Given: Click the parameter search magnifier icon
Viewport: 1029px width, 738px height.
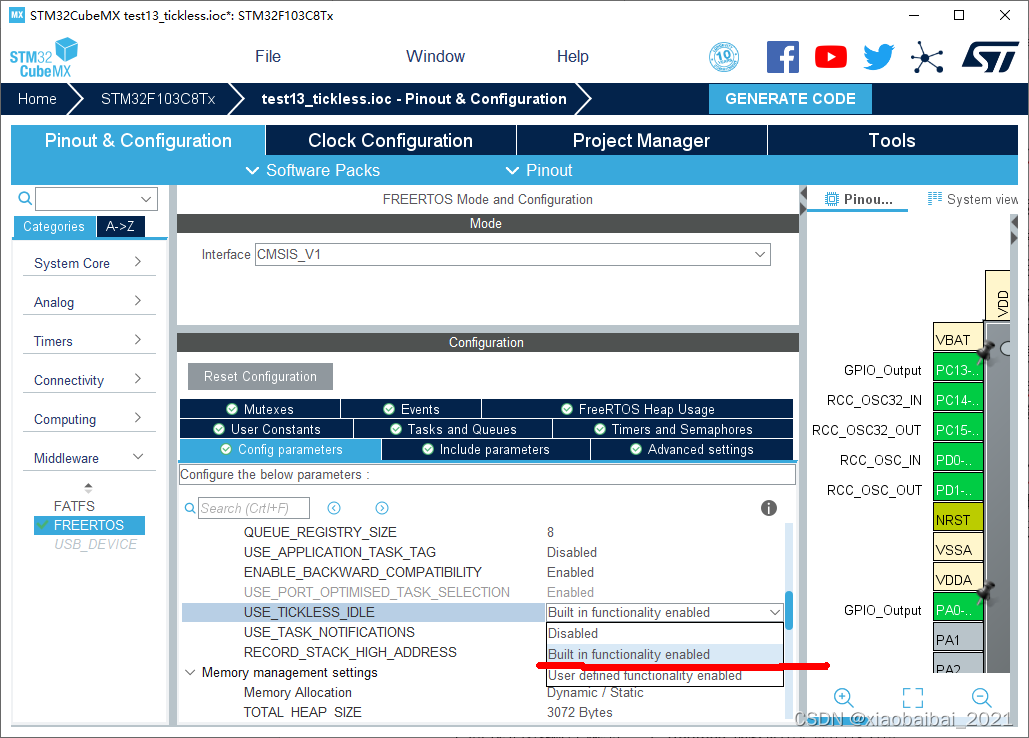Looking at the screenshot, I should [190, 508].
